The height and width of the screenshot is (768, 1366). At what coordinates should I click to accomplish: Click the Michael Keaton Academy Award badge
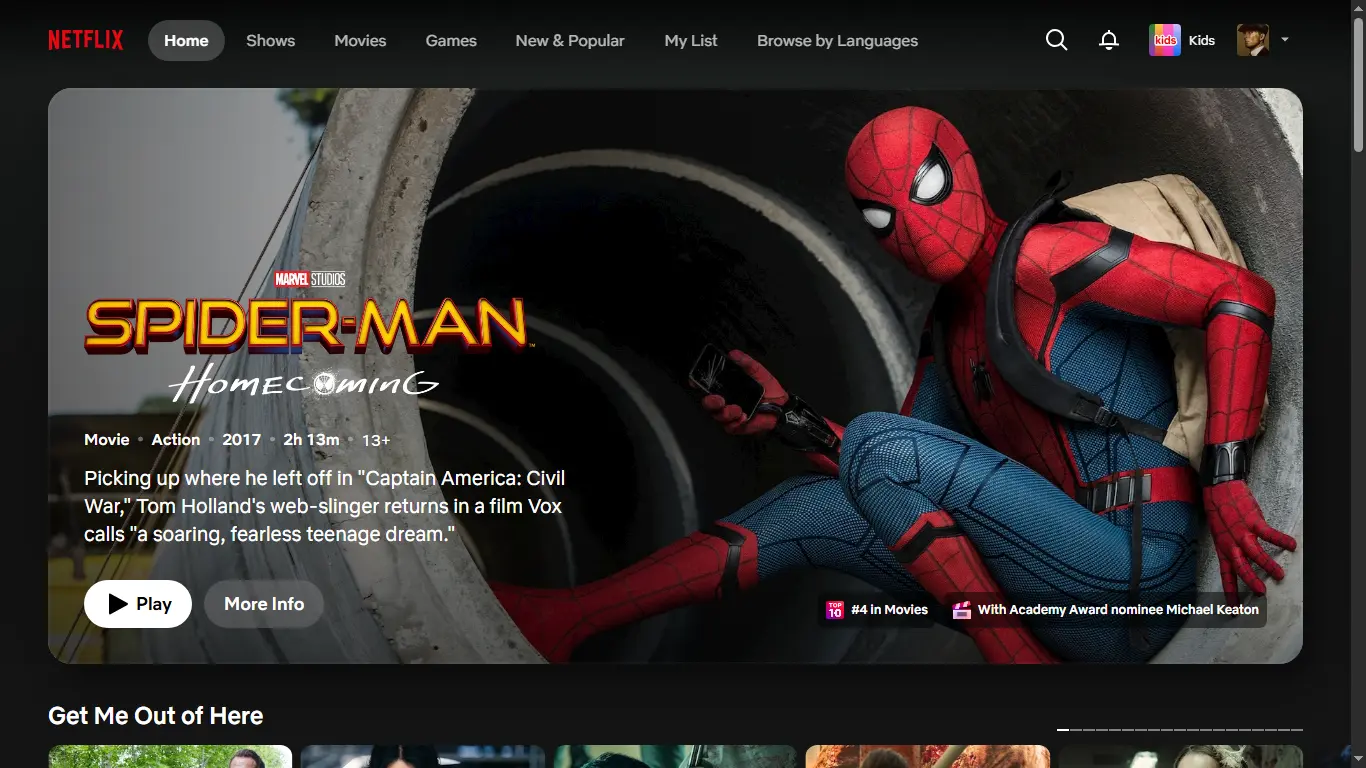pos(1105,609)
